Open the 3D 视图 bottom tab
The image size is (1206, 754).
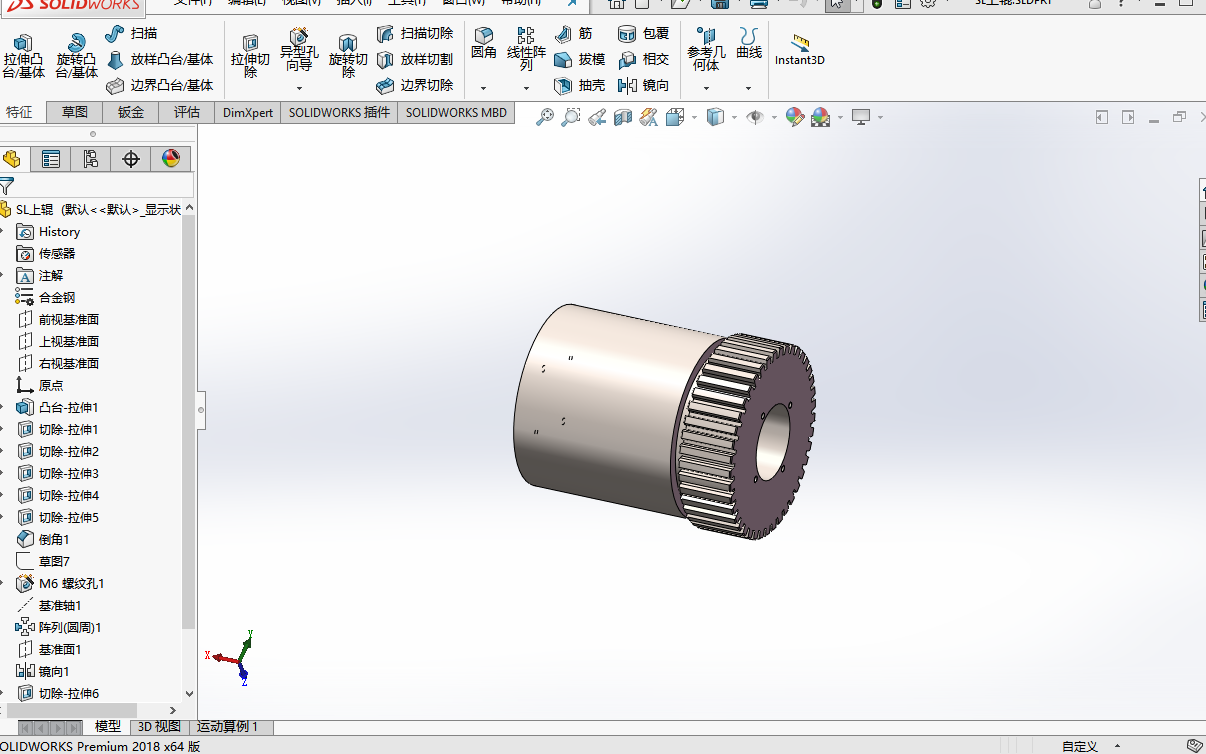[x=159, y=727]
